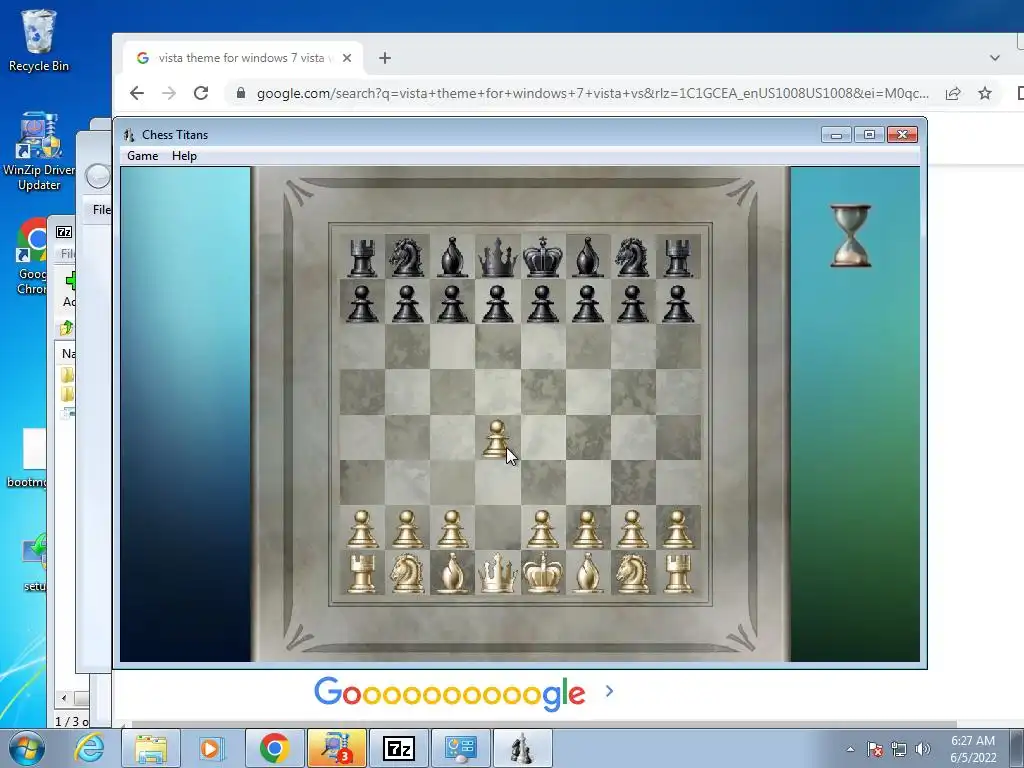
Task: Open the Help menu in Chess Titans
Action: click(x=184, y=155)
